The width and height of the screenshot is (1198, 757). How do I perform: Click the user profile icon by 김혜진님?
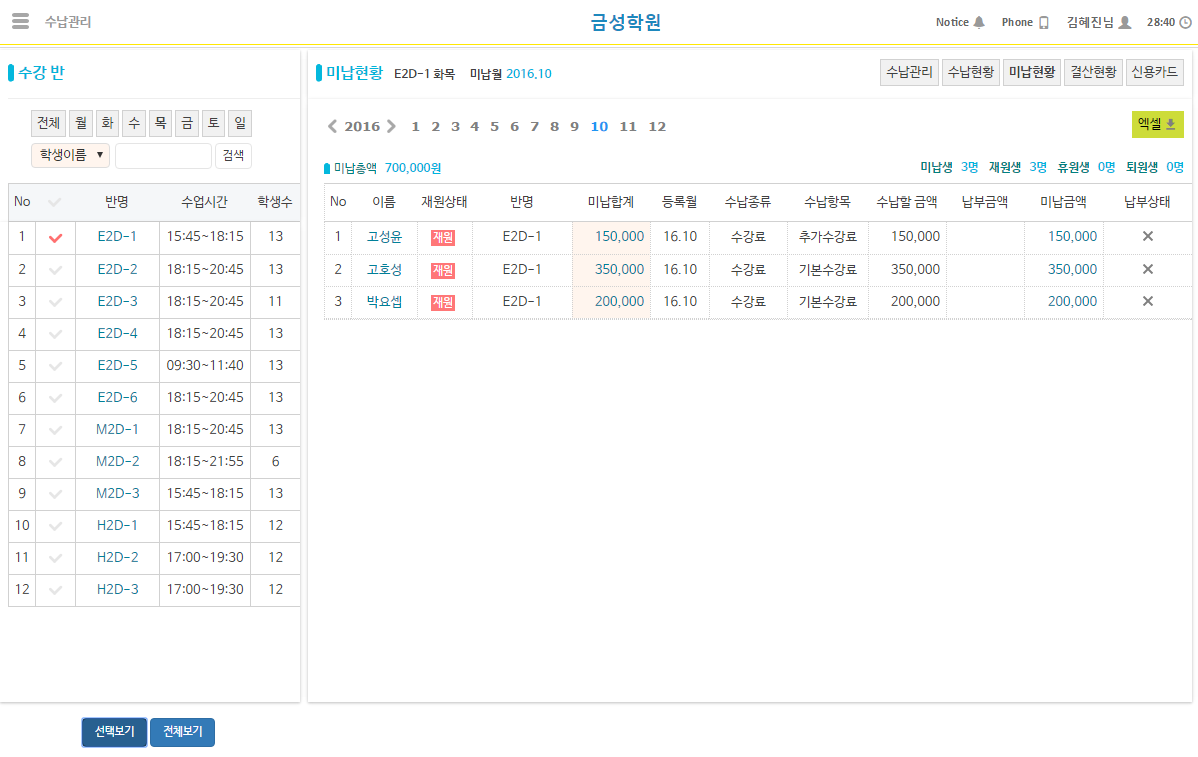coord(1125,22)
